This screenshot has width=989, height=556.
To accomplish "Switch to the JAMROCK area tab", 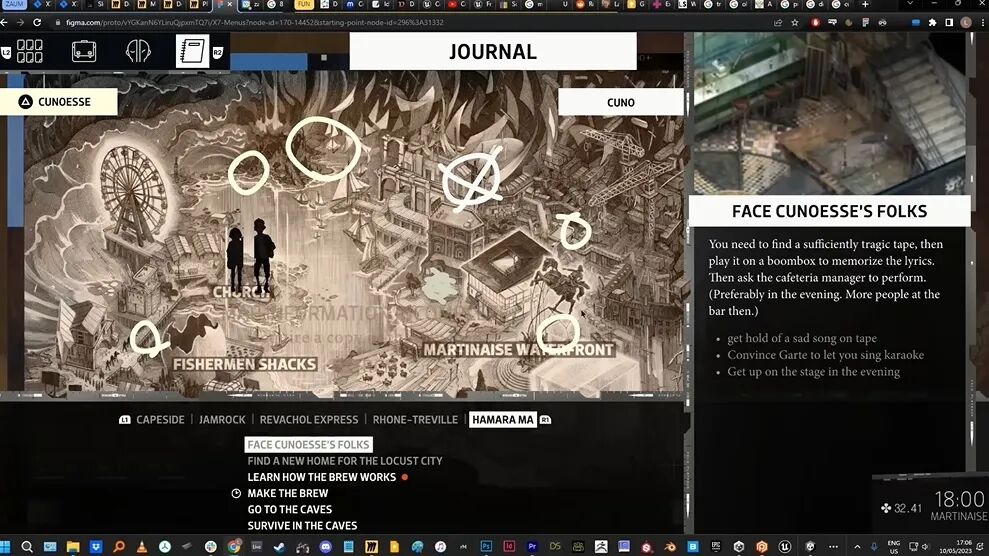I will click(x=222, y=420).
